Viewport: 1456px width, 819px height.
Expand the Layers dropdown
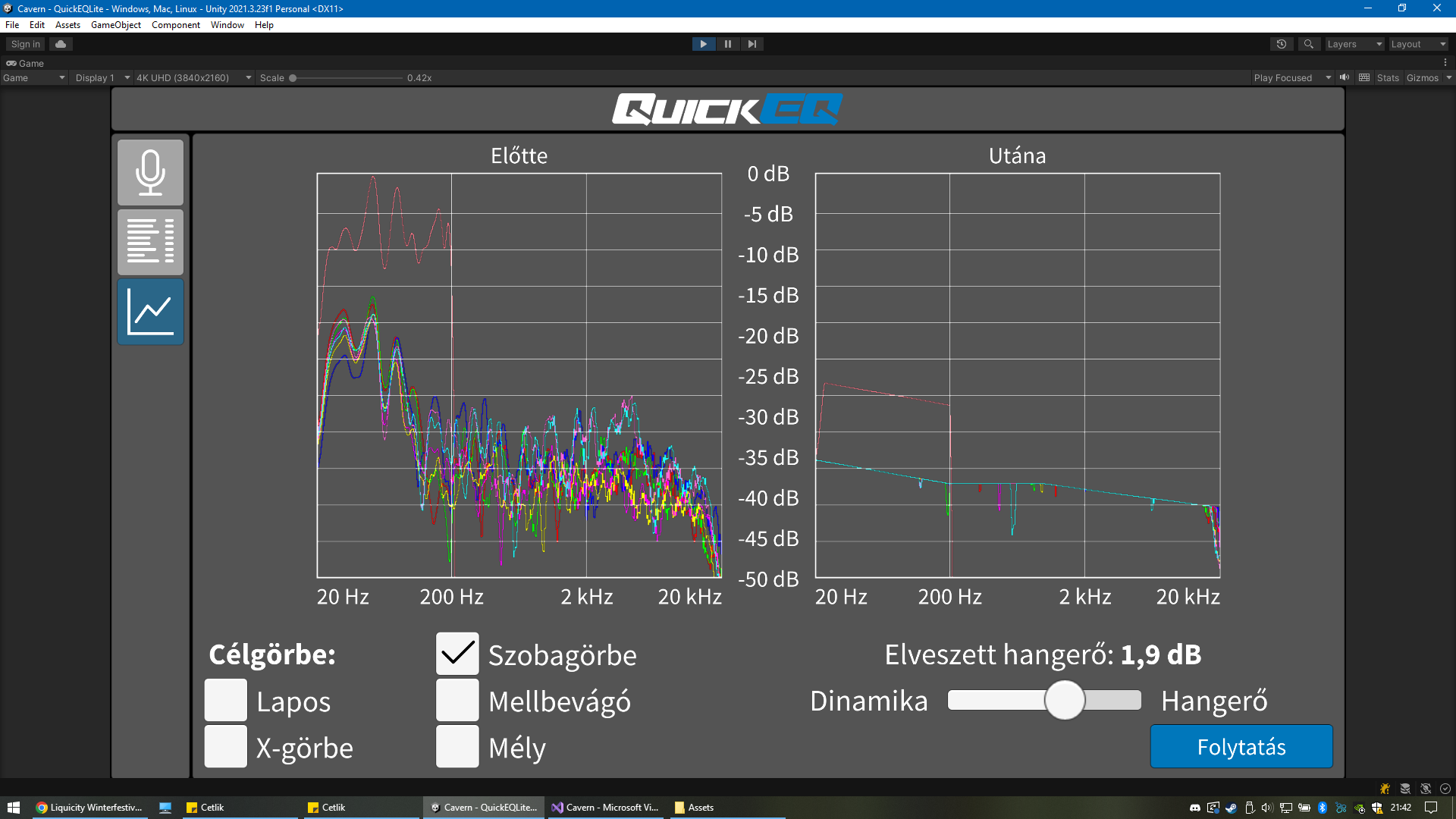coord(1354,44)
